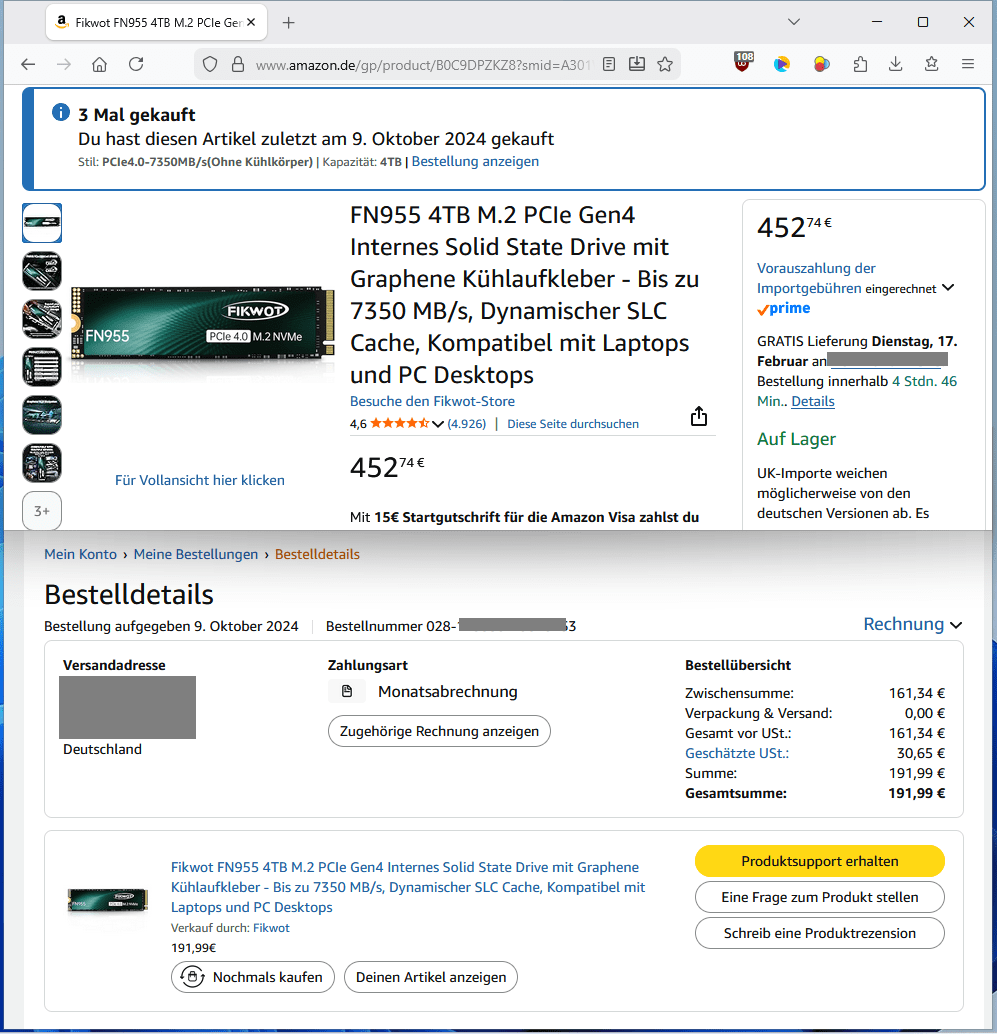Click the 'Monatsabrechnung' payment text
Viewport: 997px width, 1034px height.
pyautogui.click(x=448, y=691)
